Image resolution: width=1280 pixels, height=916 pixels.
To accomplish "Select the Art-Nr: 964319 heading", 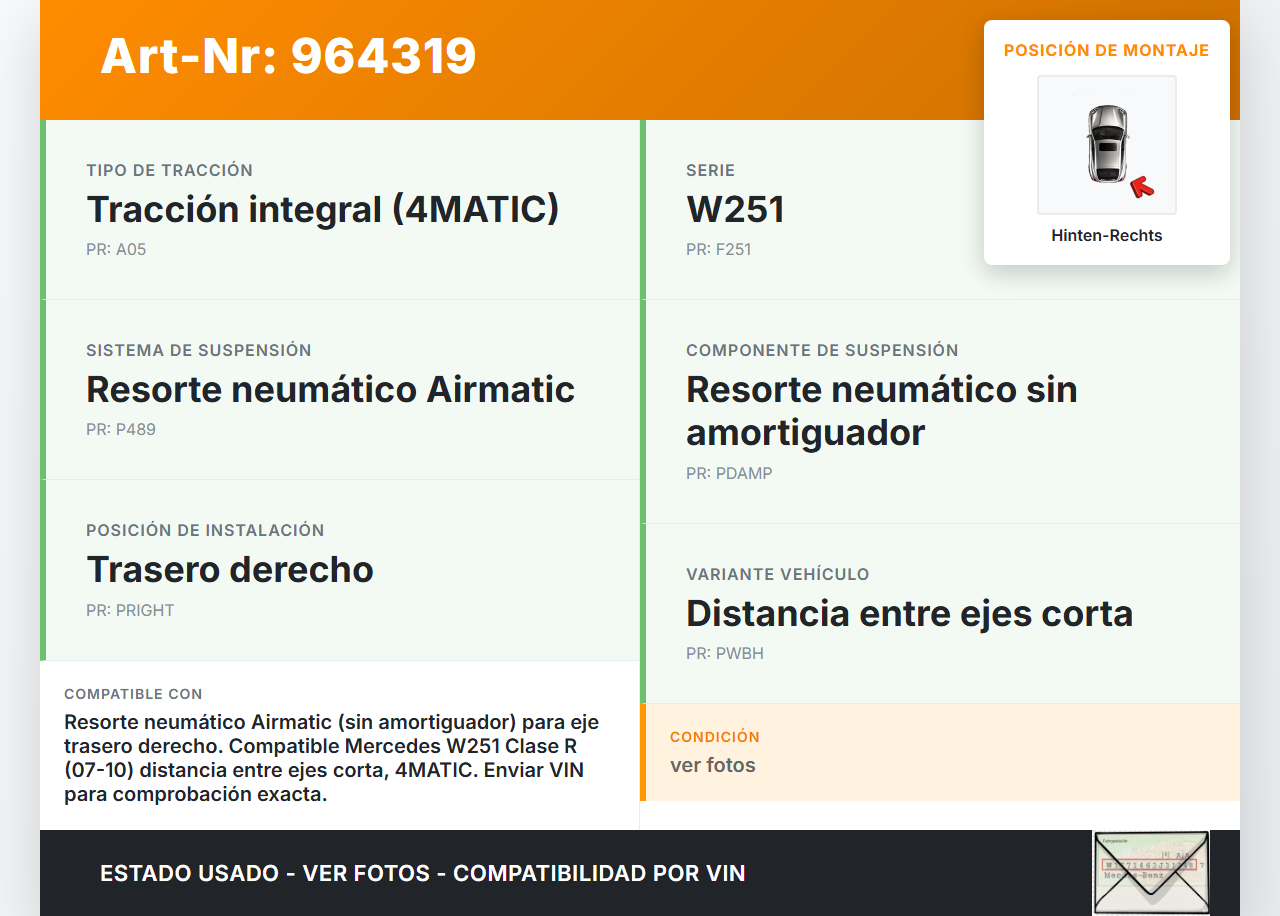I will [288, 56].
